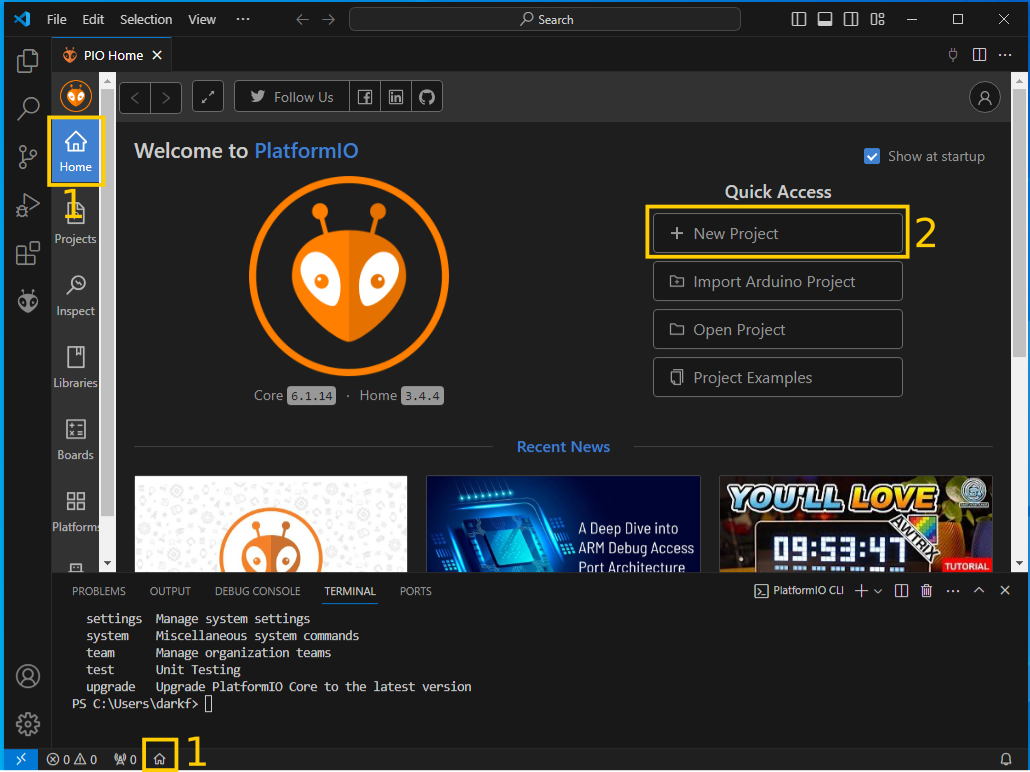Open Customize Layout options
This screenshot has height=772, width=1030.
point(877,19)
